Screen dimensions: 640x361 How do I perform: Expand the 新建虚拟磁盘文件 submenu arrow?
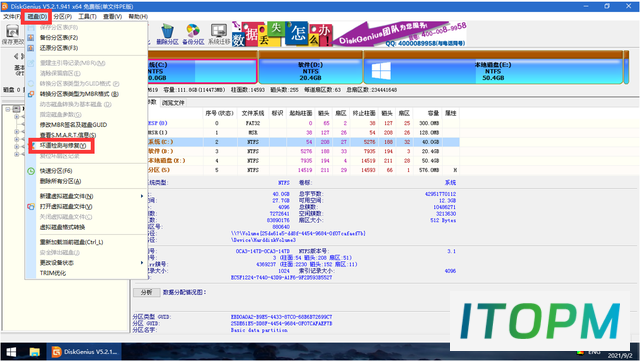pyautogui.click(x=142, y=196)
